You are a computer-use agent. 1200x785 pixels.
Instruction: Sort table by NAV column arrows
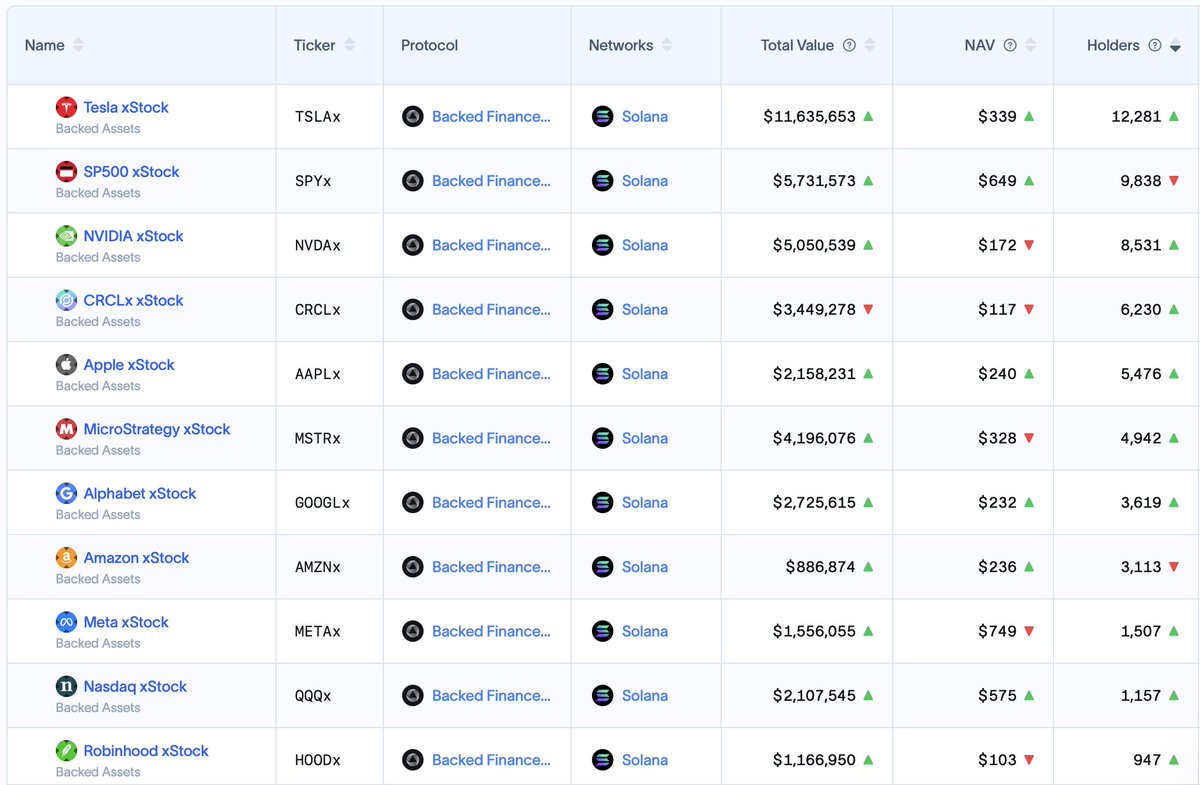(x=1030, y=45)
